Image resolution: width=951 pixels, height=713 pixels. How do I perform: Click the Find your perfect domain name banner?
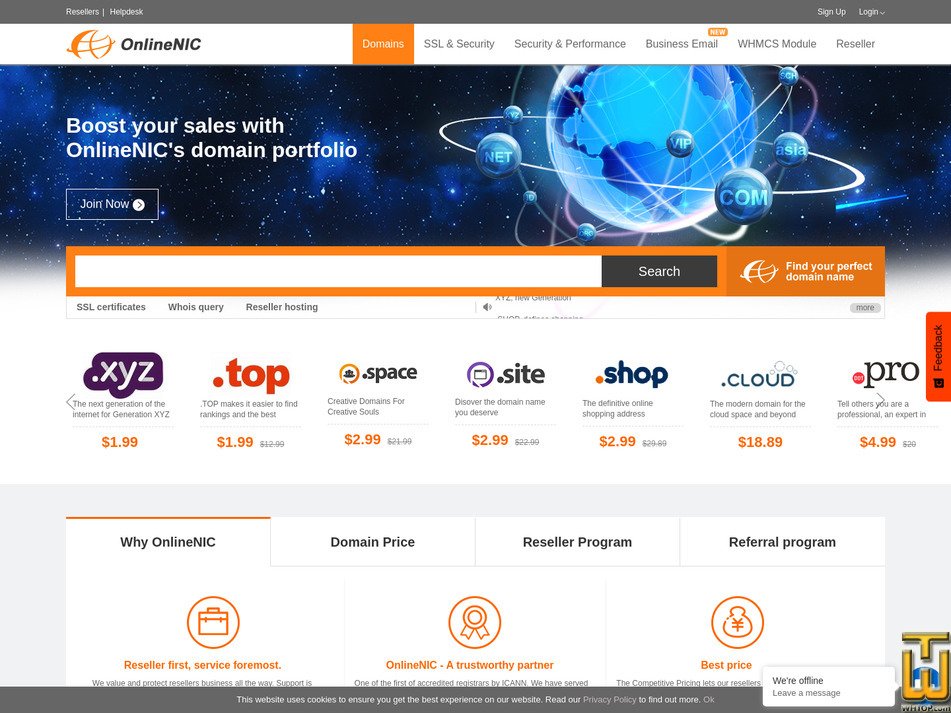pos(805,271)
